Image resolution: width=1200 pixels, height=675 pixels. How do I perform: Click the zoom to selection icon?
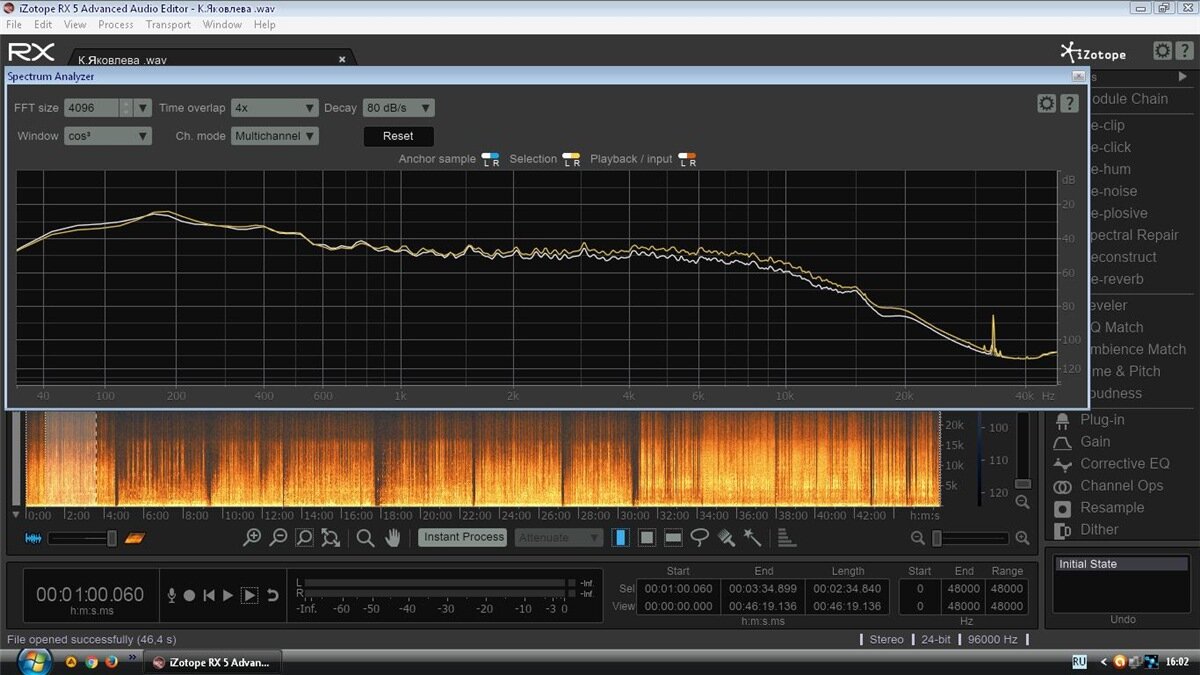(304, 537)
